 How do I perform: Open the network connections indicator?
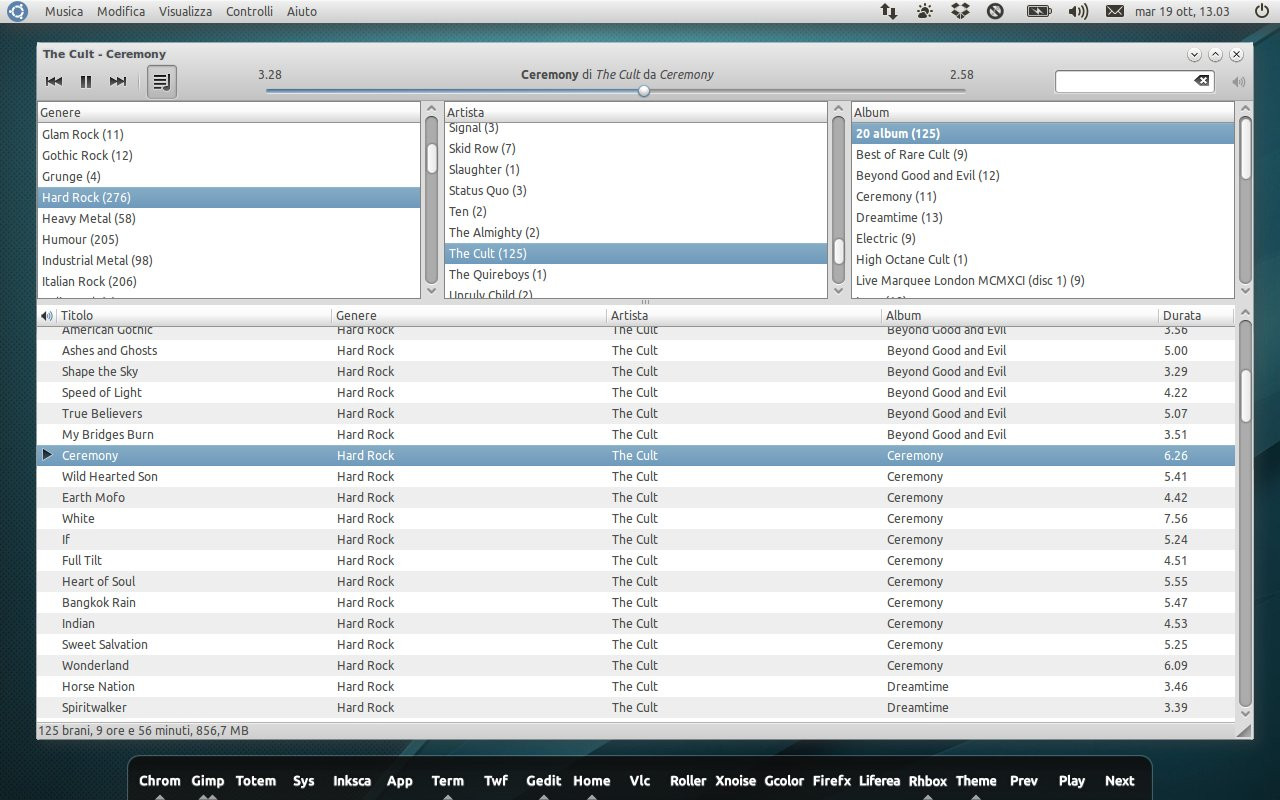click(x=888, y=11)
